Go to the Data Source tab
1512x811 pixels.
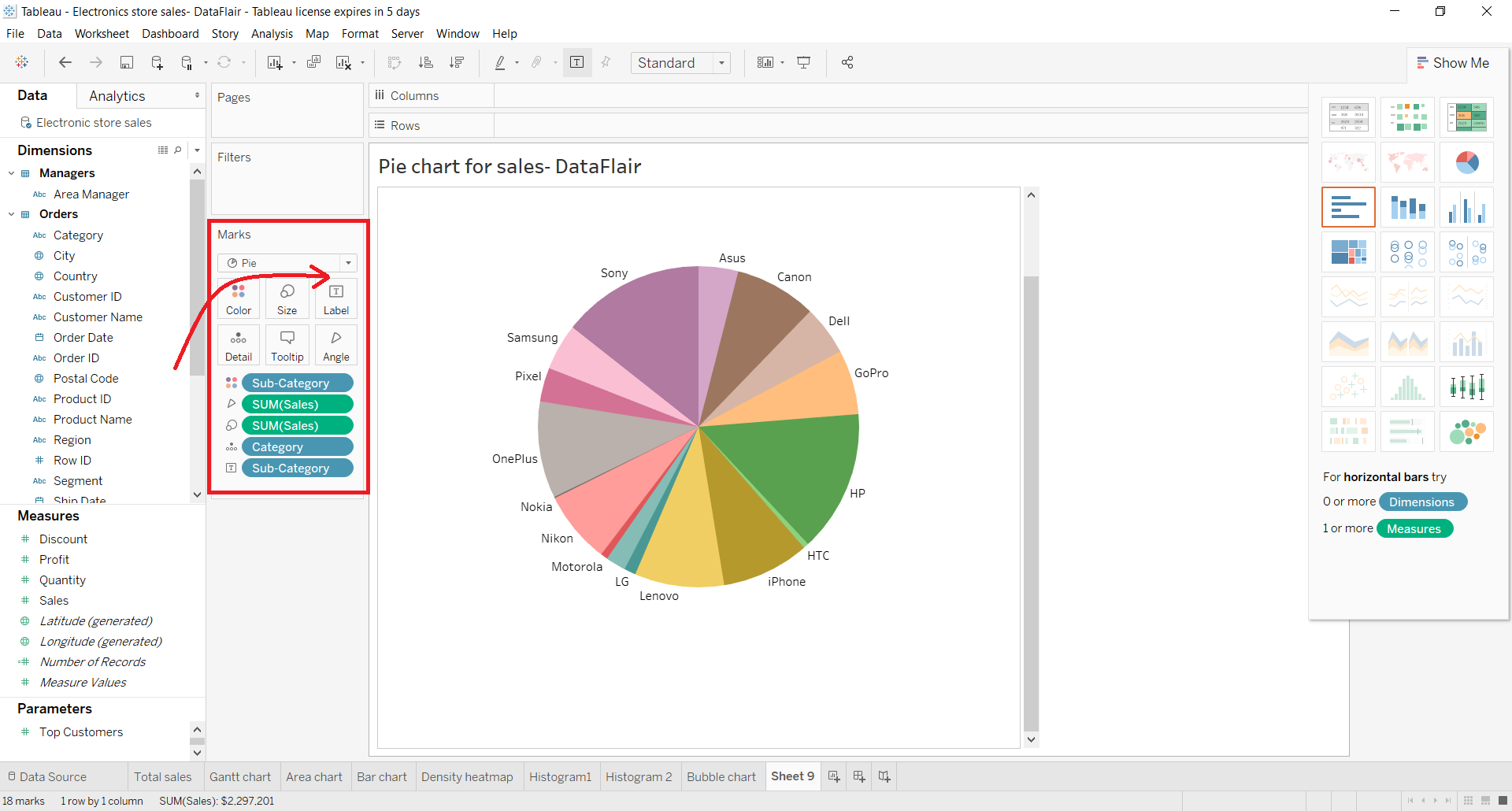(x=47, y=776)
